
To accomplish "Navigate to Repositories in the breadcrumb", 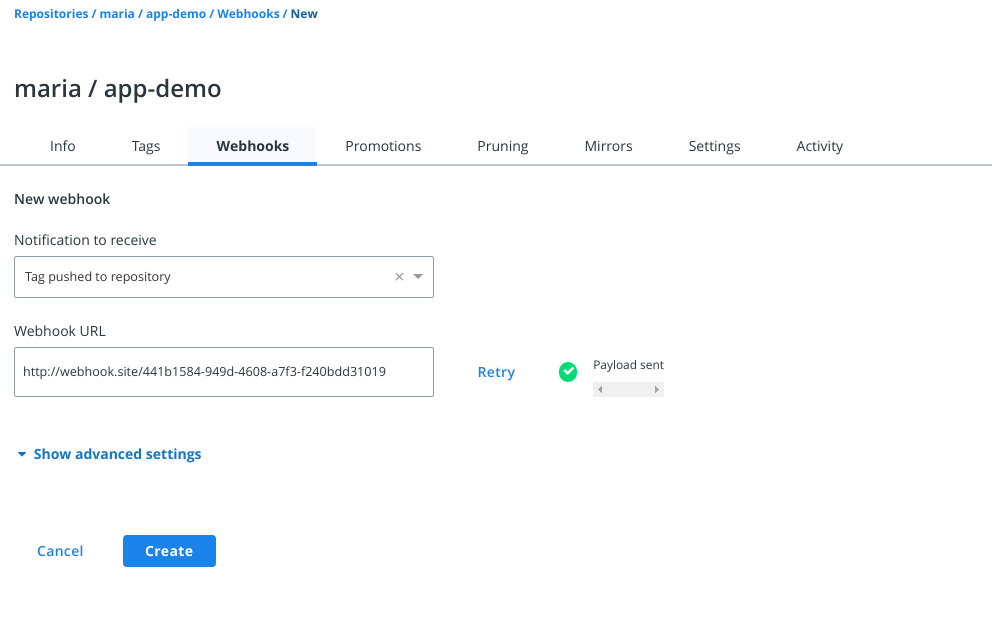I will (51, 14).
